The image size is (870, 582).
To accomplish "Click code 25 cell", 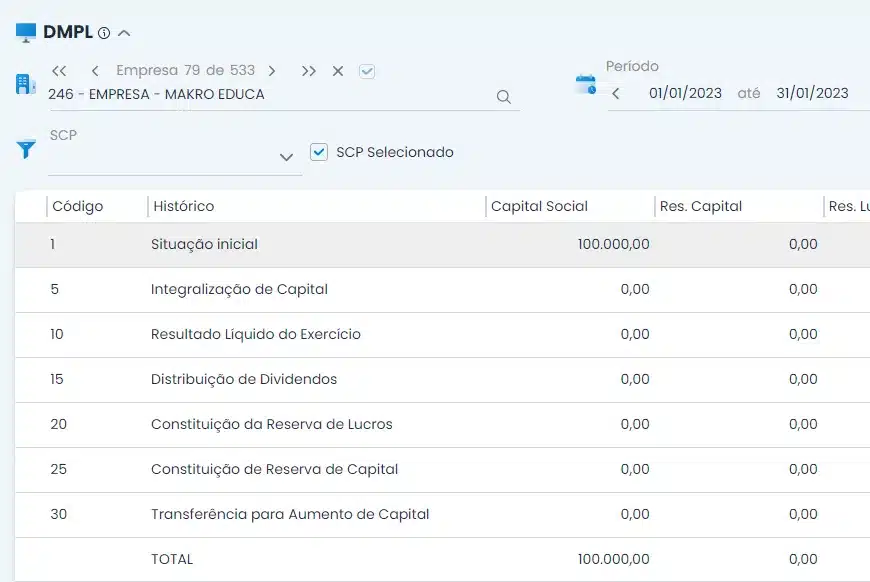I will point(58,469).
